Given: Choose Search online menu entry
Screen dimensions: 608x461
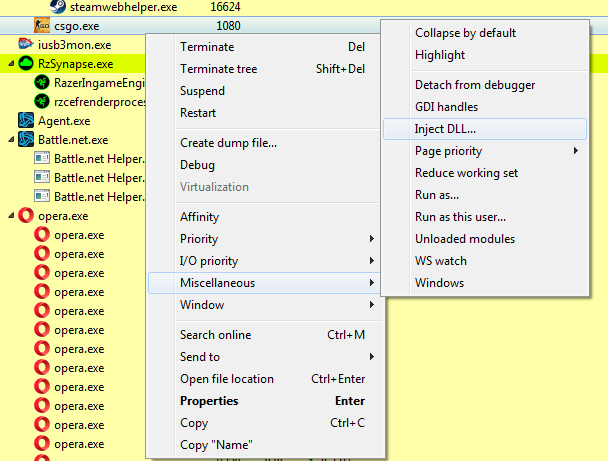Looking at the screenshot, I should tap(264, 335).
